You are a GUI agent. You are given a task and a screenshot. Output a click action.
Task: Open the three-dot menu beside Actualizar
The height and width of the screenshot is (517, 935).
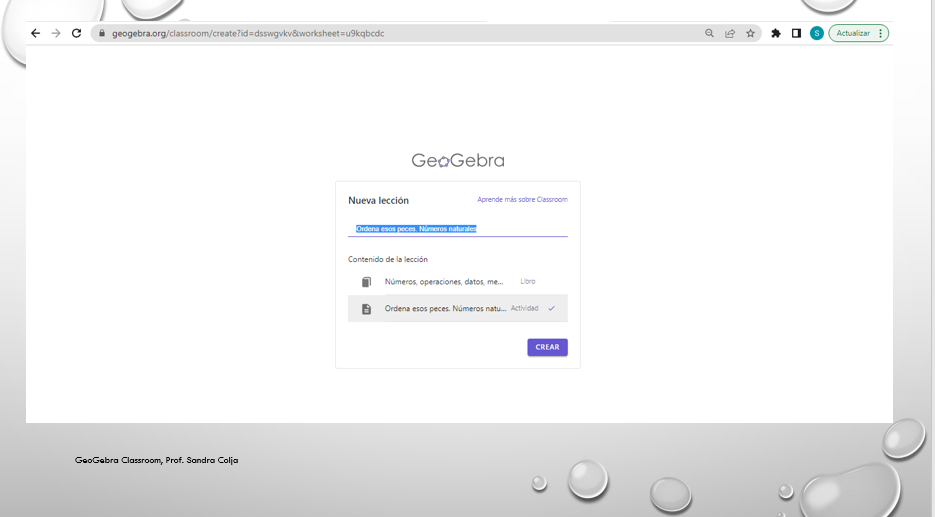(881, 33)
